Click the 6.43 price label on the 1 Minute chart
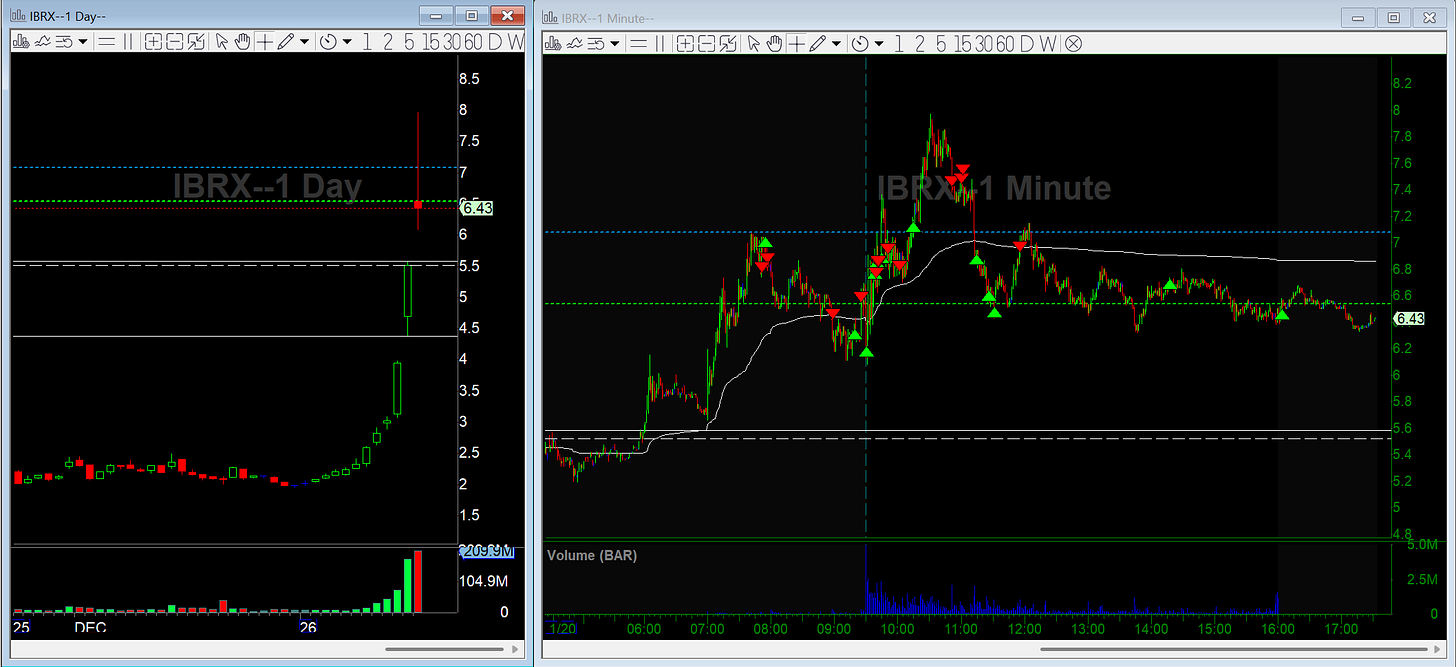 click(x=1409, y=319)
